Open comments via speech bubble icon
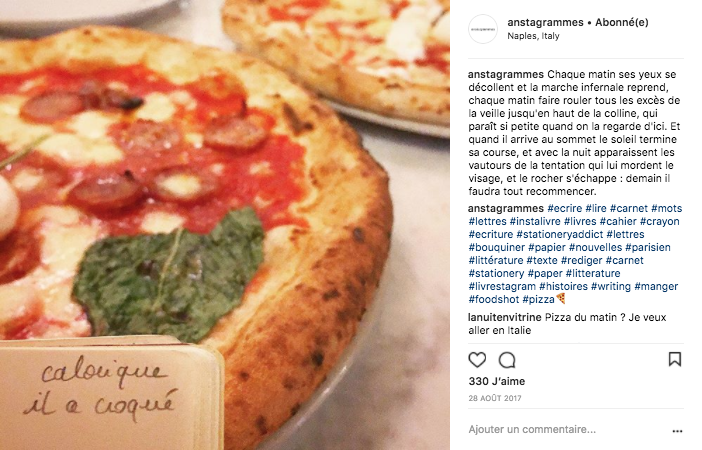Screen dimensions: 702x450 point(507,360)
